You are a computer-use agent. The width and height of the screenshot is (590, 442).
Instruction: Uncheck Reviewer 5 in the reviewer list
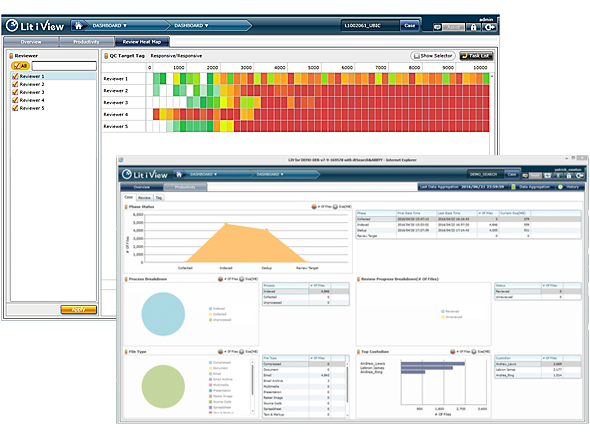[x=15, y=108]
